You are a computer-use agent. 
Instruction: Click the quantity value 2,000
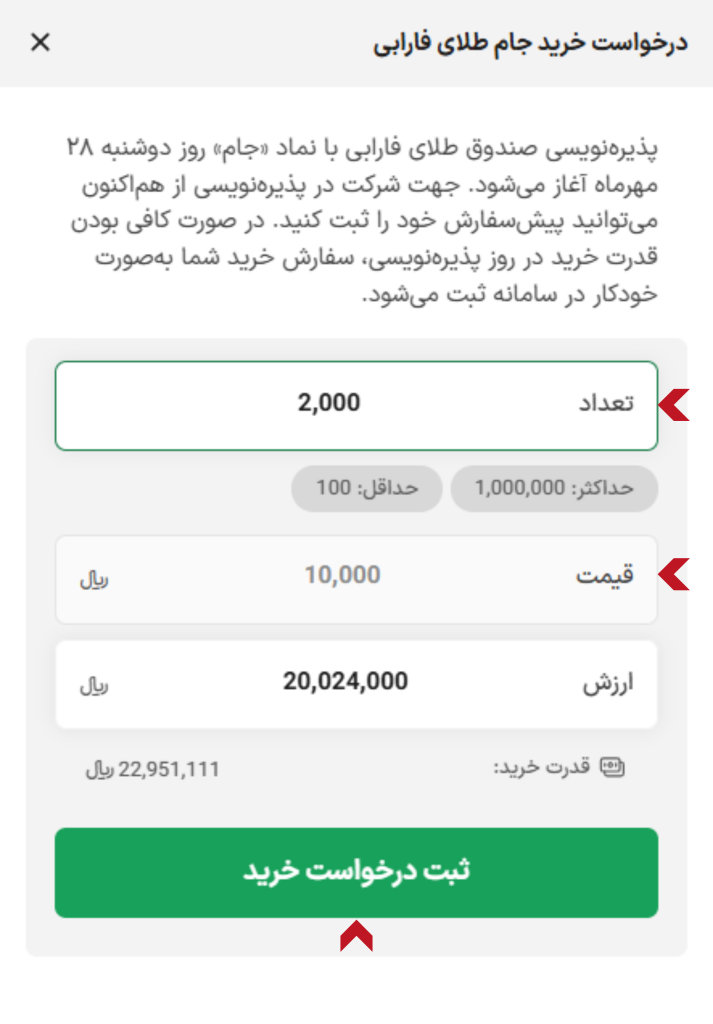click(329, 403)
